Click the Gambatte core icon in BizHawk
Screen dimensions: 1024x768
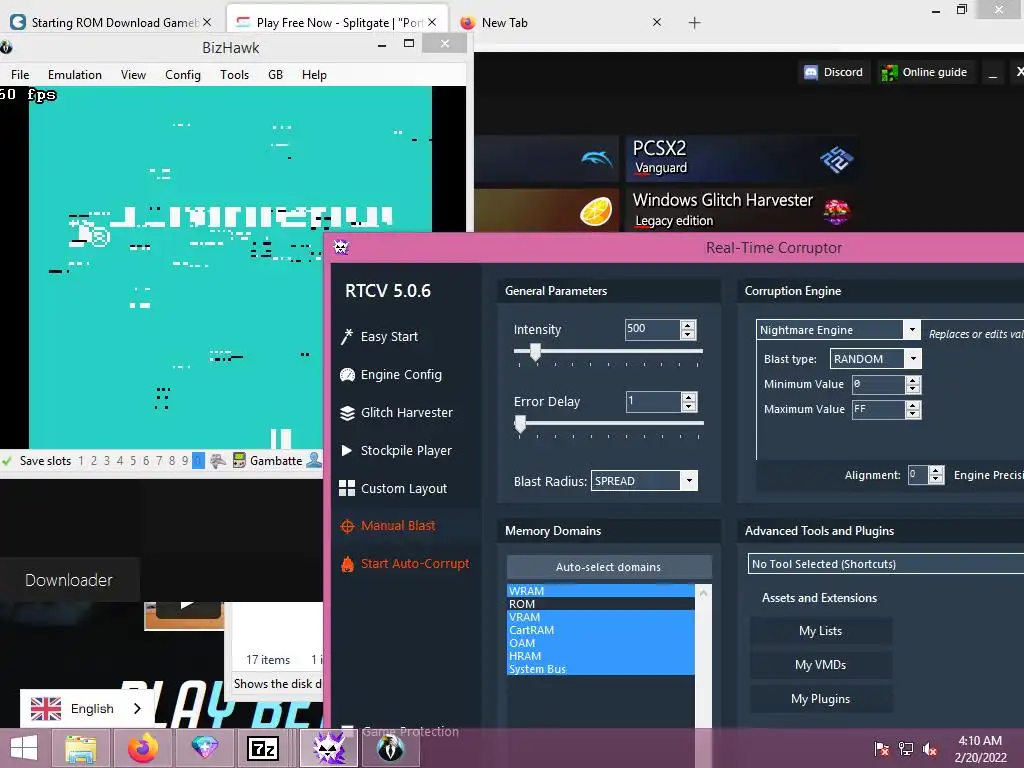pos(239,460)
